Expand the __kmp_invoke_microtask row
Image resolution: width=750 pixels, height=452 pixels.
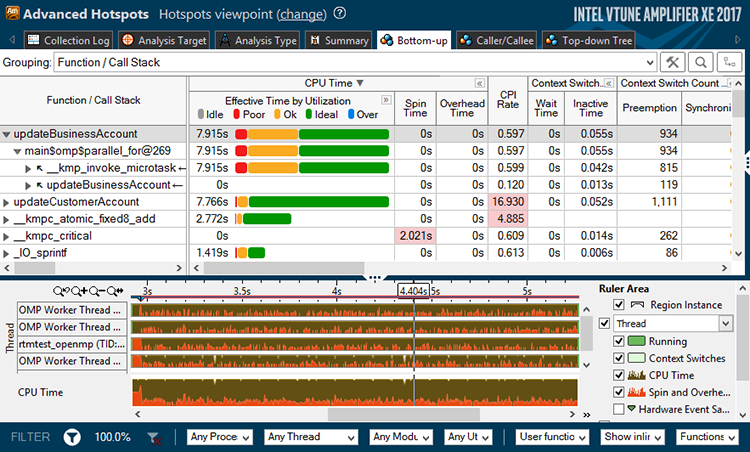point(28,168)
